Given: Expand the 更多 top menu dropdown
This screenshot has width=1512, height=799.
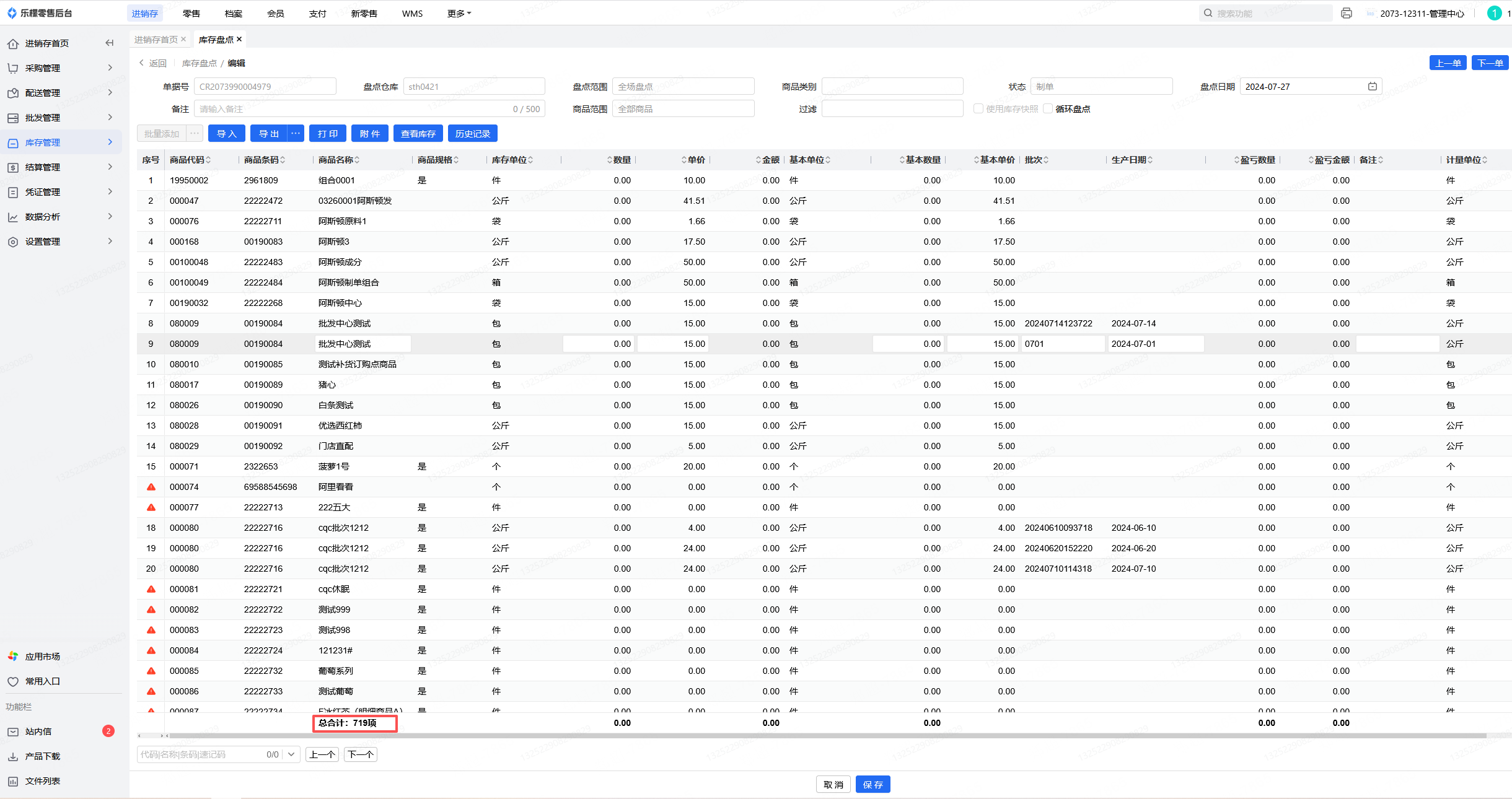Looking at the screenshot, I should tap(459, 14).
